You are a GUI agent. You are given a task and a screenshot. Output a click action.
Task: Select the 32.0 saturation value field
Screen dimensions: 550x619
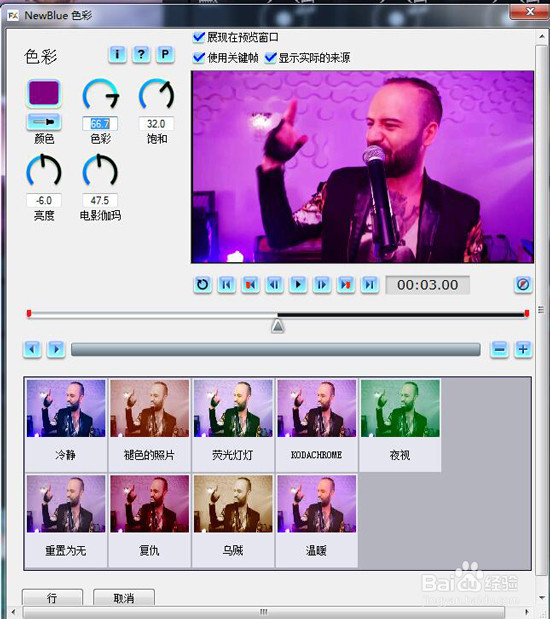(x=156, y=124)
